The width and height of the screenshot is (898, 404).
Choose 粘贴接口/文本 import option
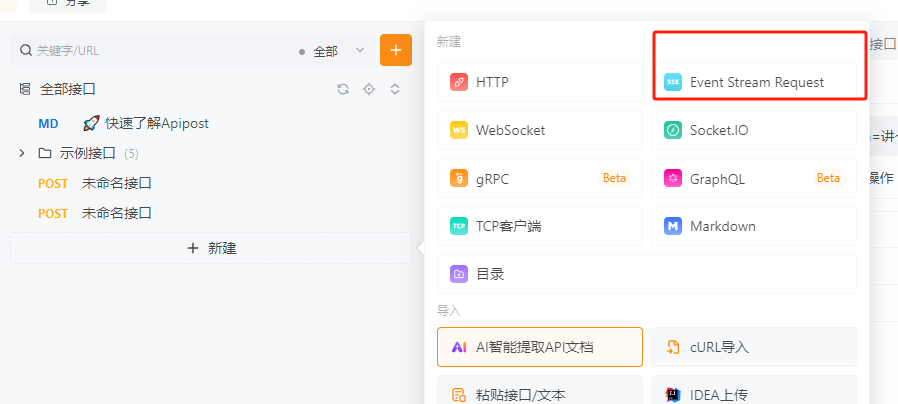[539, 390]
